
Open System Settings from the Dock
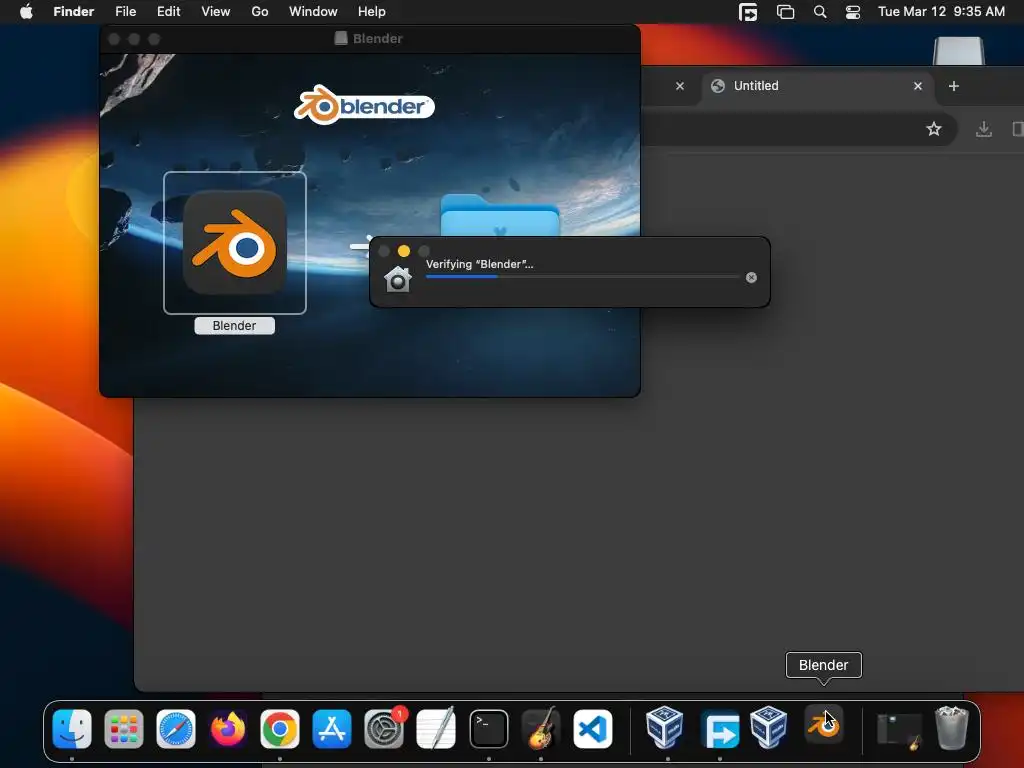384,729
